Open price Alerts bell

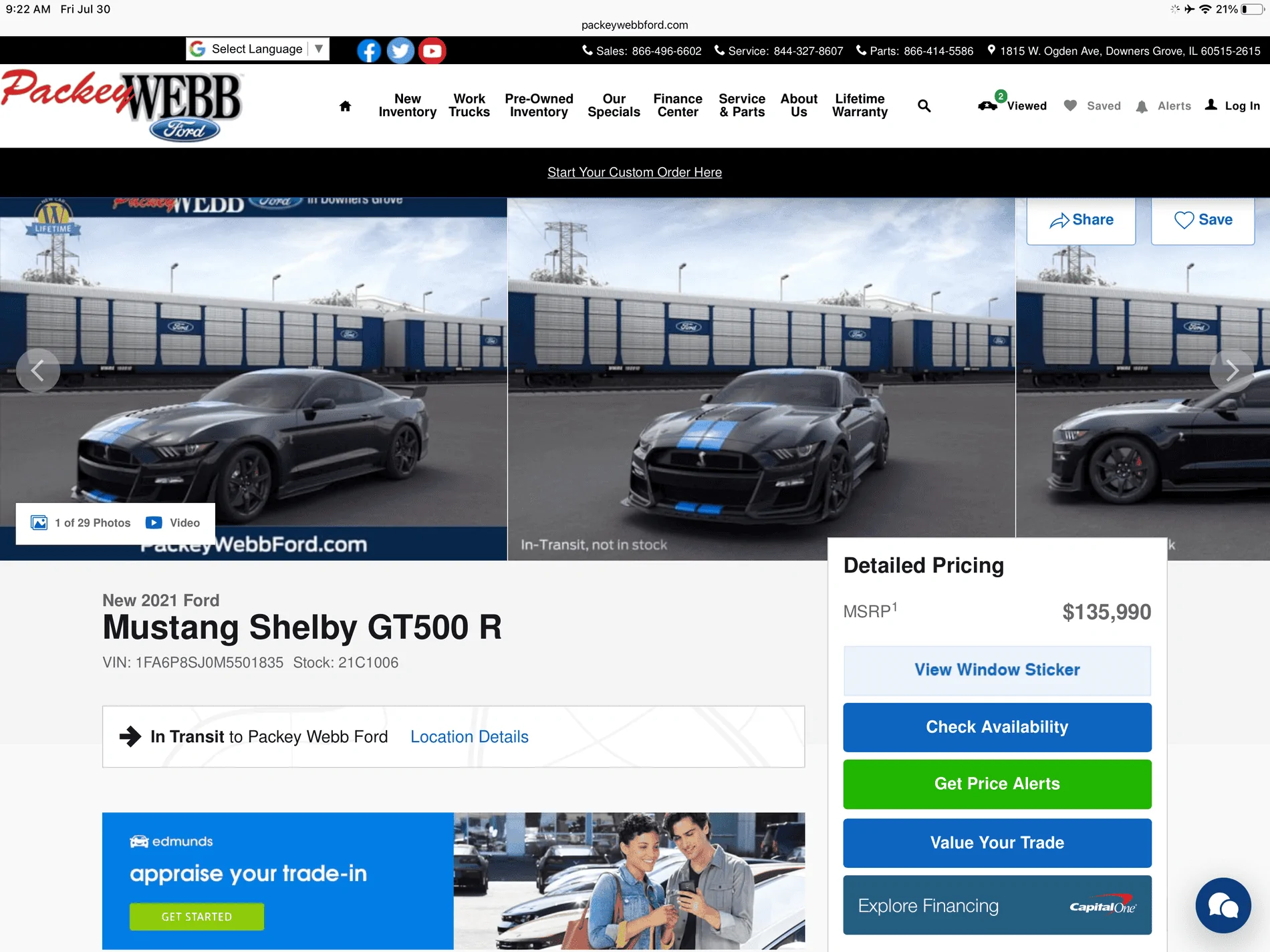pos(1163,106)
